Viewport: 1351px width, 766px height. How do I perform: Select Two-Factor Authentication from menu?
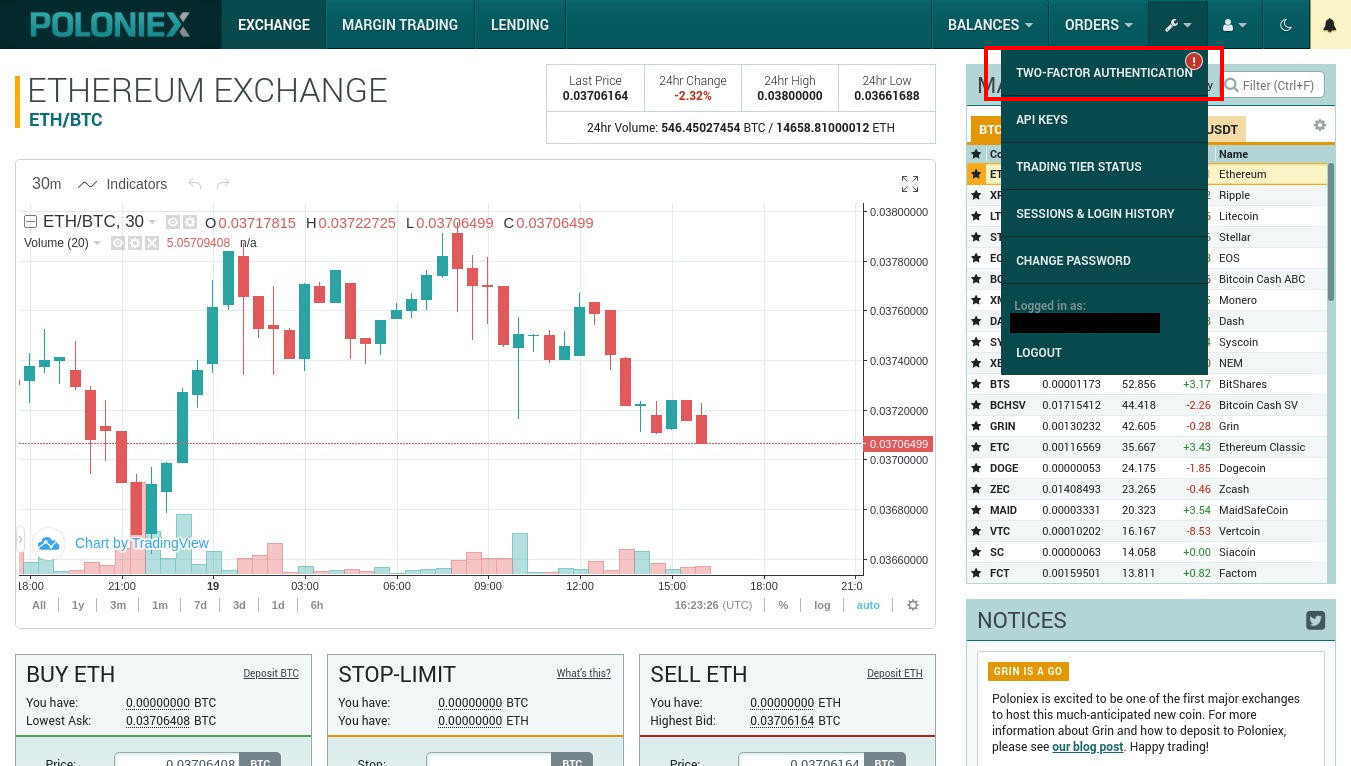click(1103, 73)
